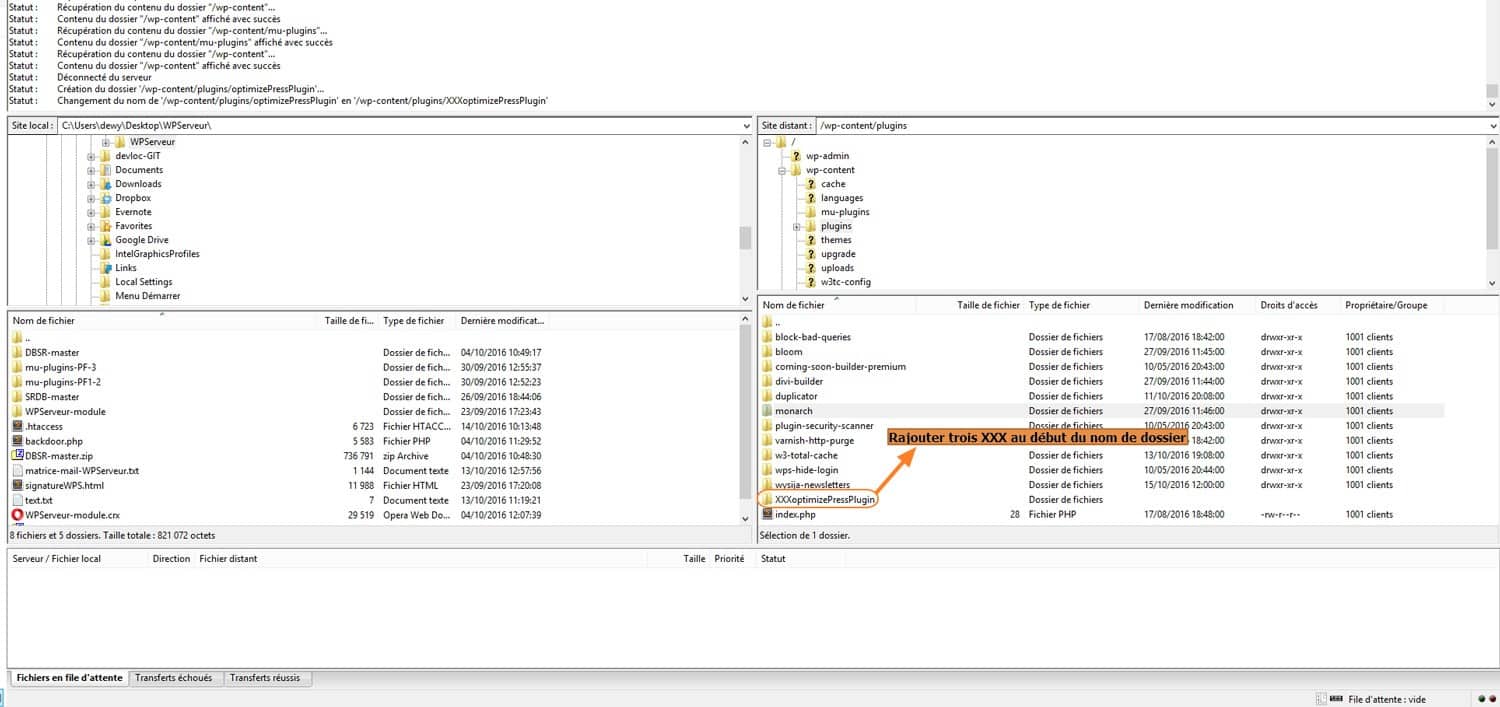1500x707 pixels.
Task: Switch to the Transferts échoués tab
Action: (x=175, y=678)
